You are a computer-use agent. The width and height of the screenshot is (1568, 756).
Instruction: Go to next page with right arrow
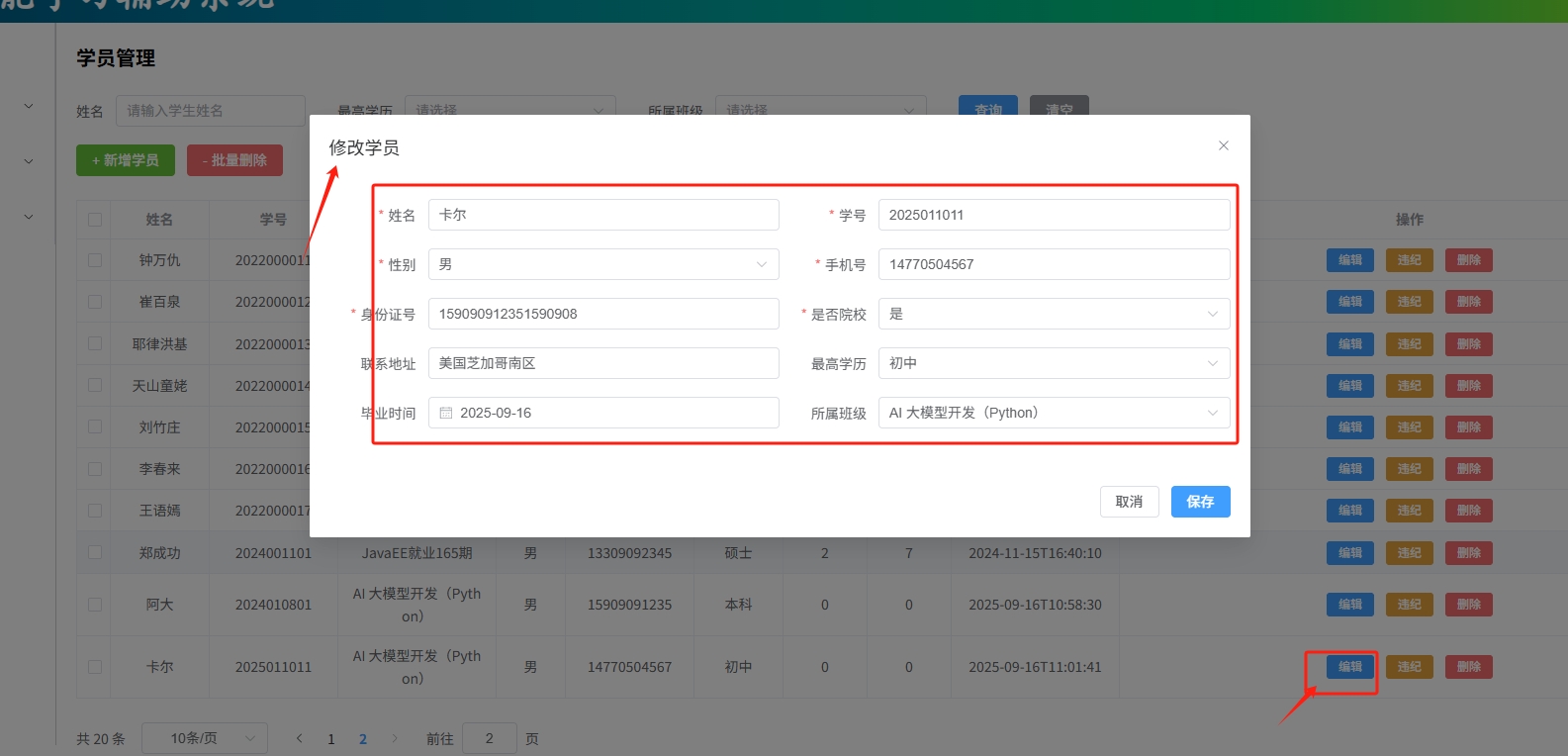395,738
